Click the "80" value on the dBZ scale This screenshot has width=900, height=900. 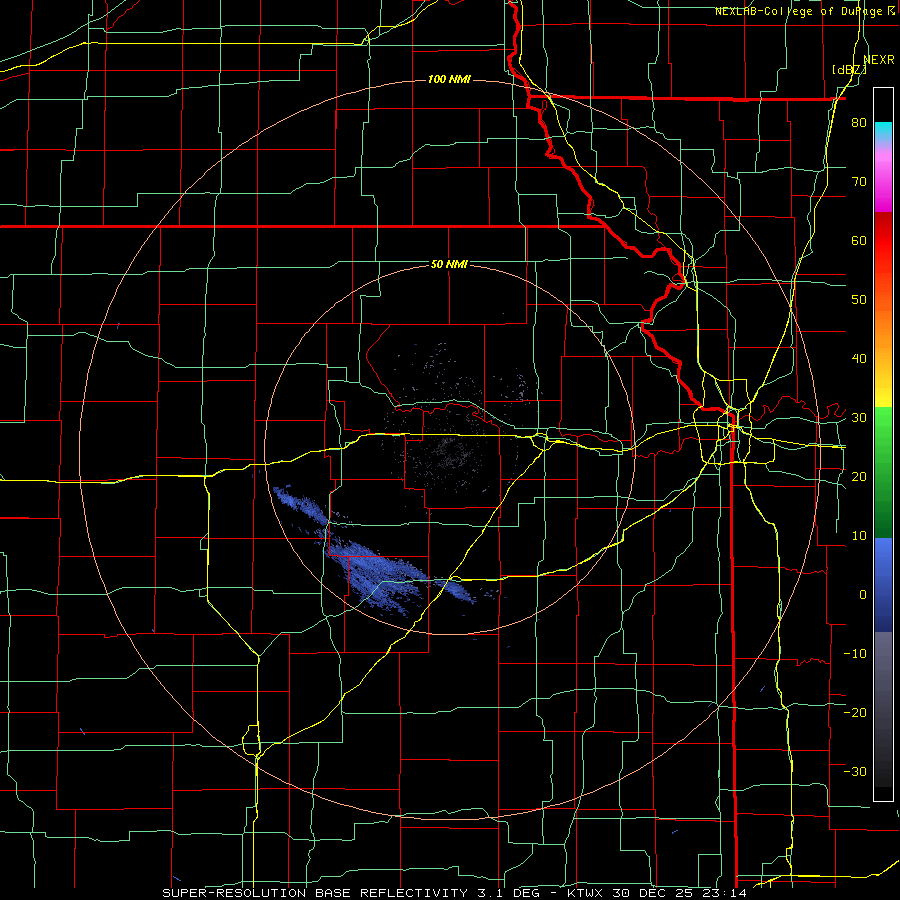859,123
